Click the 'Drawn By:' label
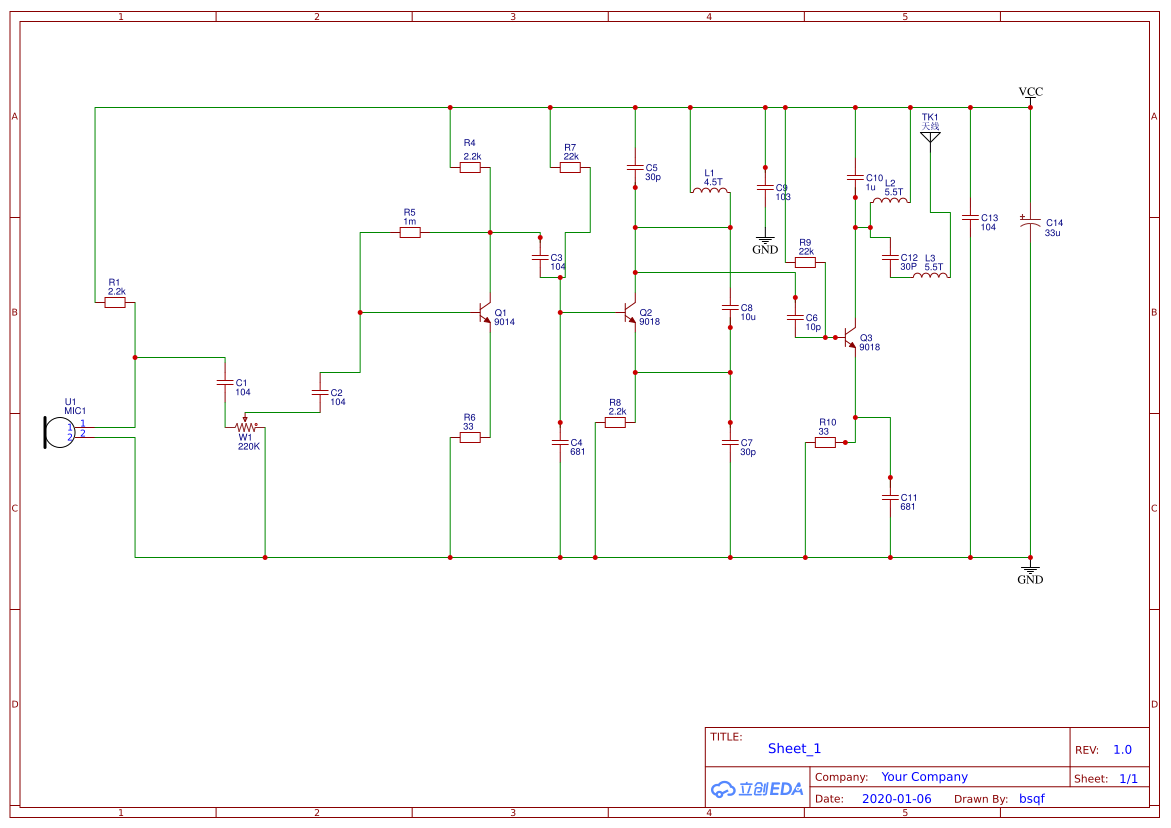The width and height of the screenshot is (1171, 828). tap(981, 799)
